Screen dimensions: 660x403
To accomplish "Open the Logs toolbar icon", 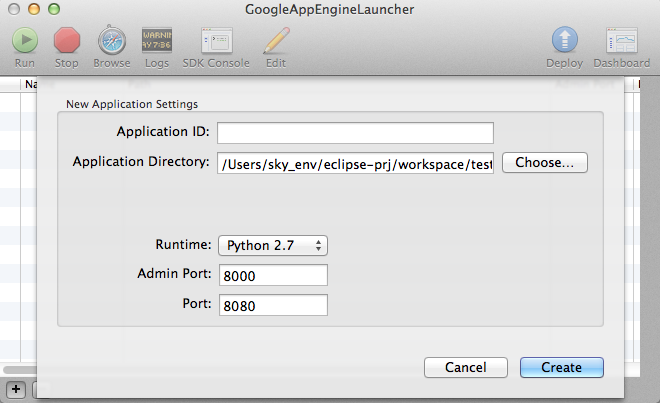I will click(157, 40).
